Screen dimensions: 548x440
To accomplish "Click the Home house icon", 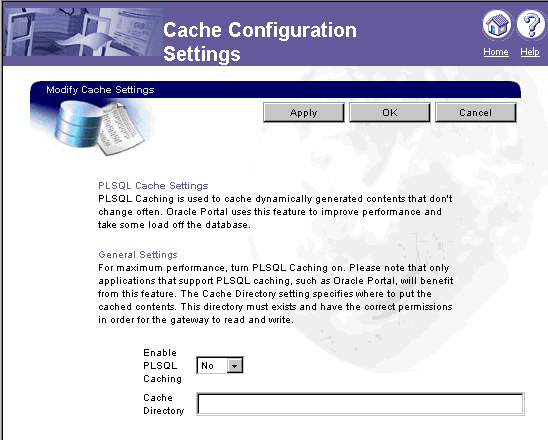I will pos(497,25).
